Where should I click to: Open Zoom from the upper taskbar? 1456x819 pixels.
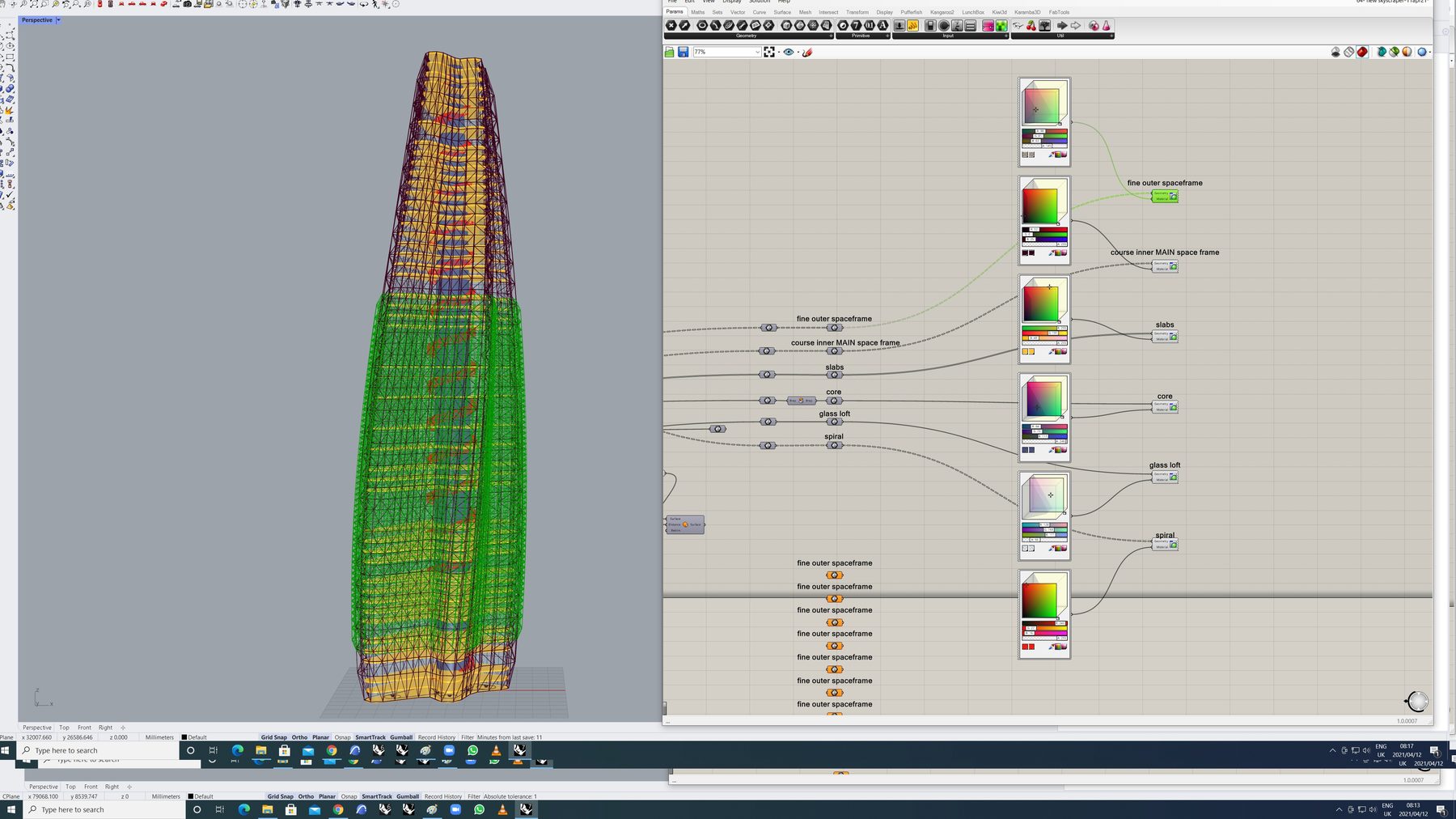(x=449, y=750)
